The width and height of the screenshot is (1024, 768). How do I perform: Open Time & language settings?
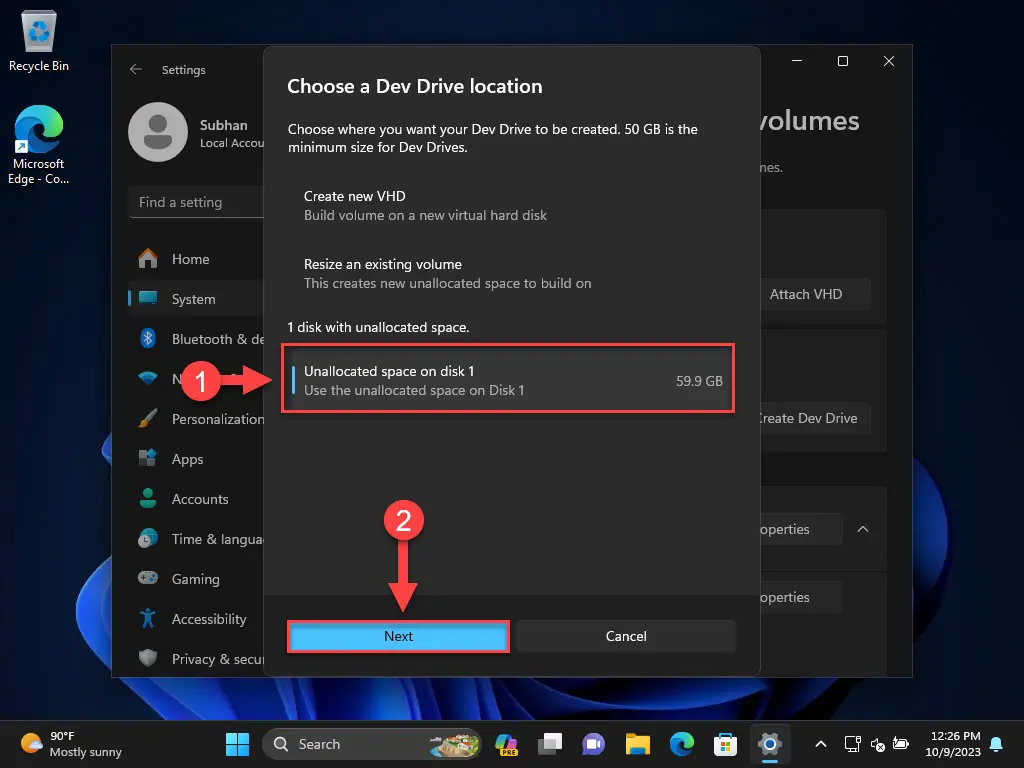point(196,539)
